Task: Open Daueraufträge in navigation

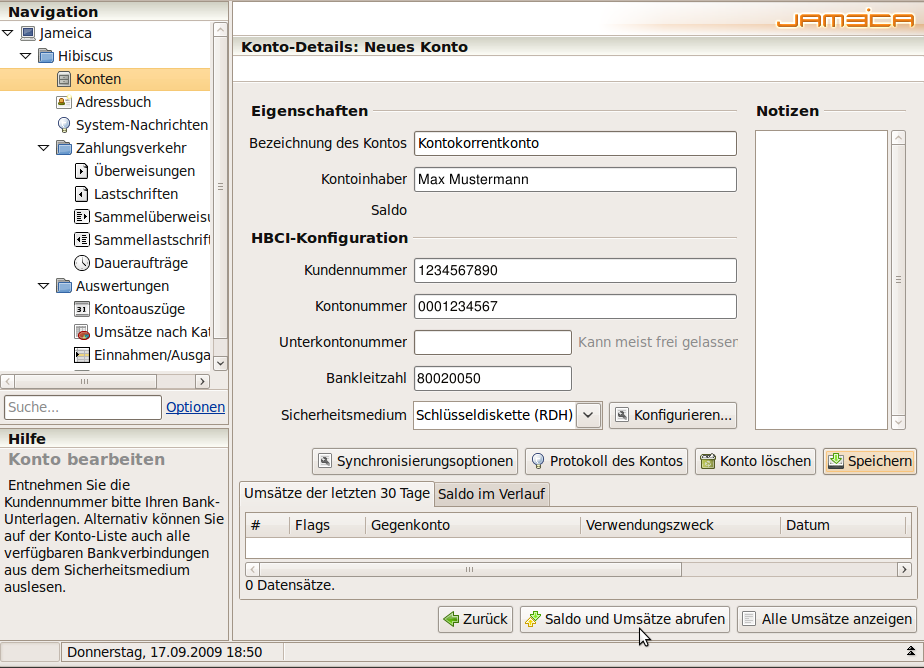Action: [x=141, y=263]
